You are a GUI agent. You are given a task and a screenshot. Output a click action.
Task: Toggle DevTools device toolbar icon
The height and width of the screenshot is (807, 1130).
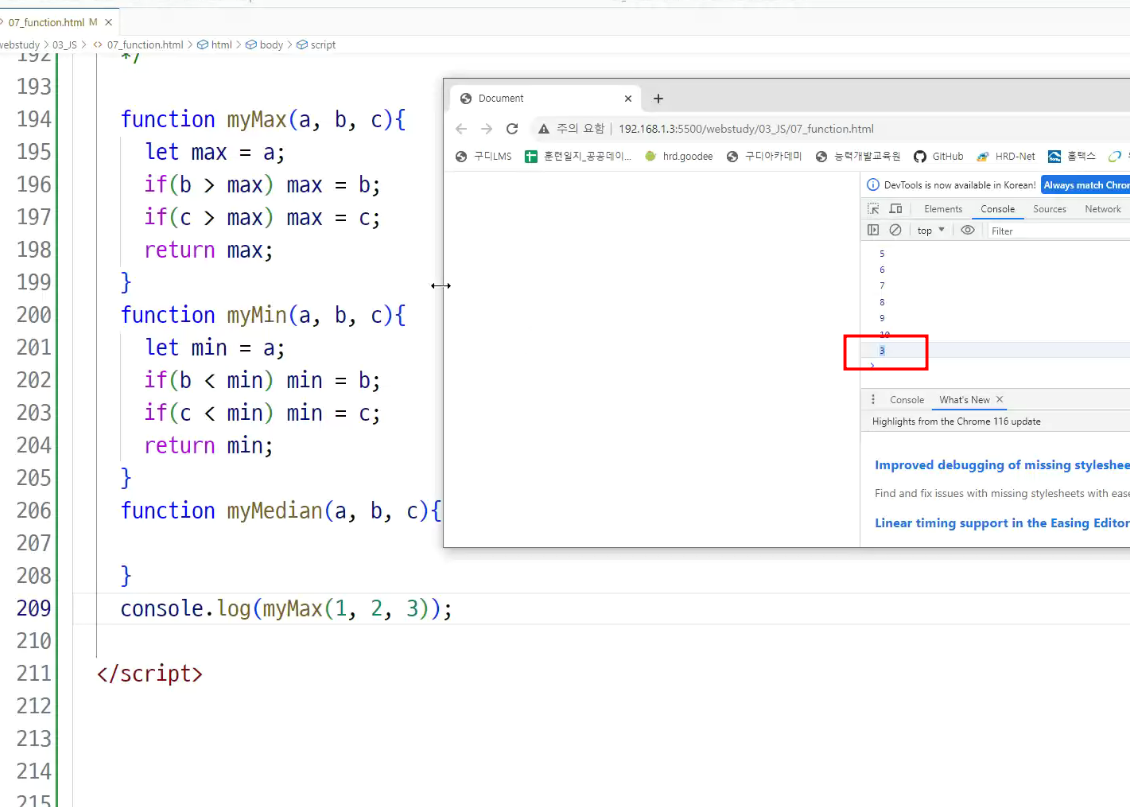(x=896, y=209)
